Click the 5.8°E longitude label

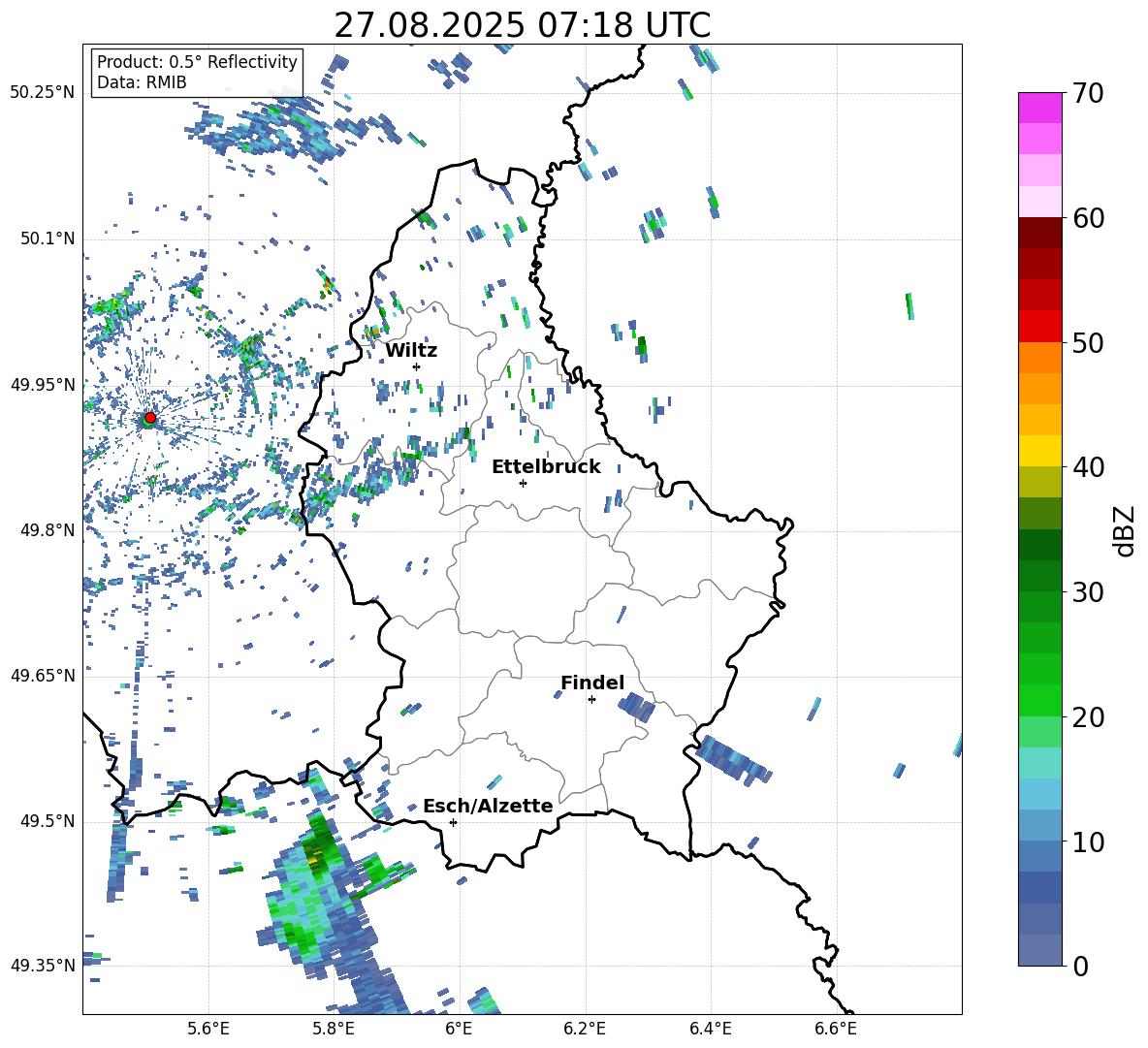point(334,1029)
